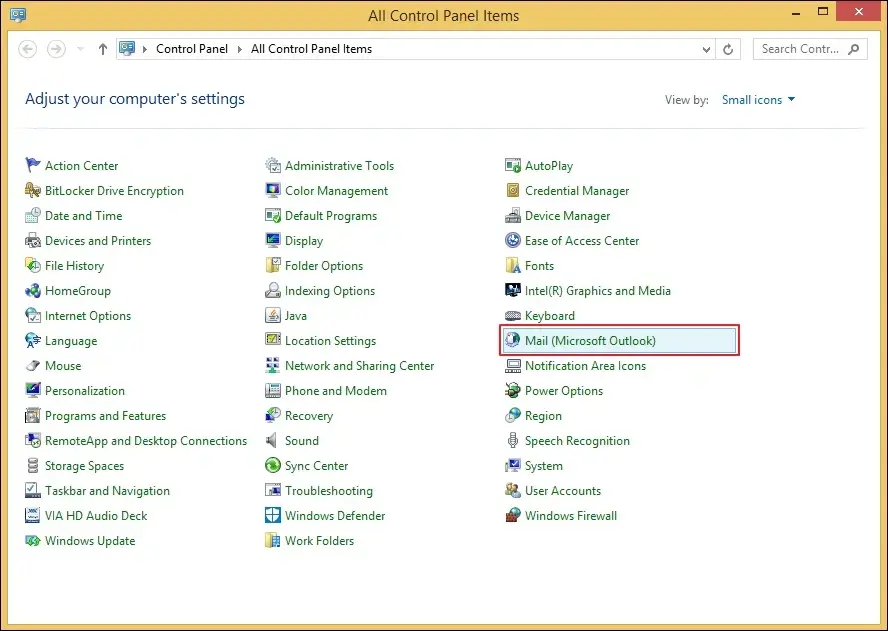Open Network and Sharing Center link
The image size is (888, 631).
(x=359, y=366)
